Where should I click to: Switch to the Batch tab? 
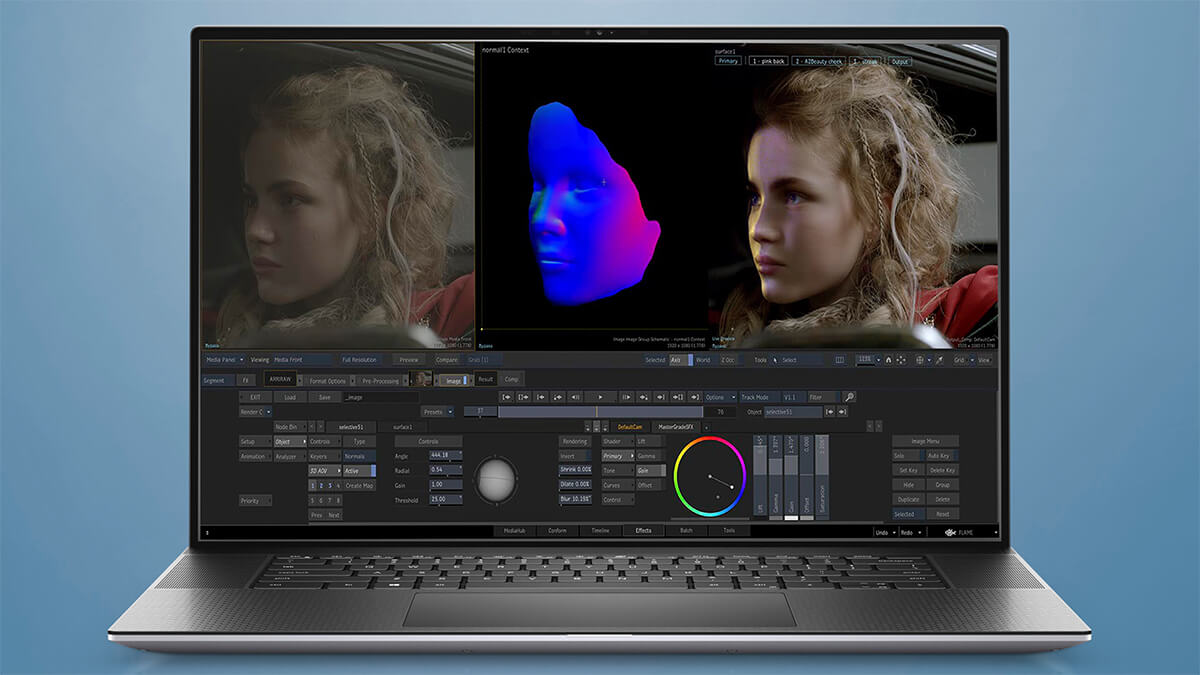686,531
